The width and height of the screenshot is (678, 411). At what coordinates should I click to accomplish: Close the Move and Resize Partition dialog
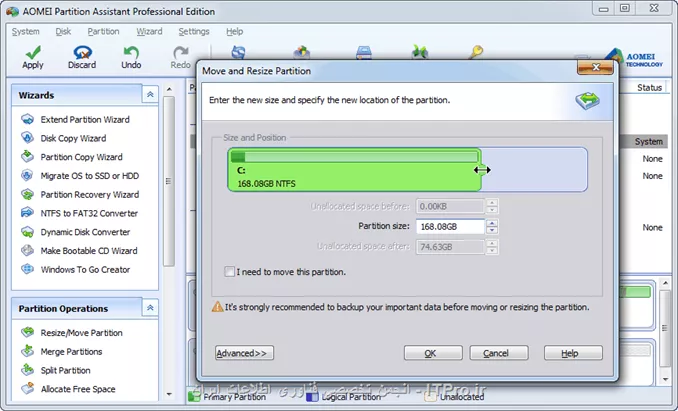pos(595,67)
